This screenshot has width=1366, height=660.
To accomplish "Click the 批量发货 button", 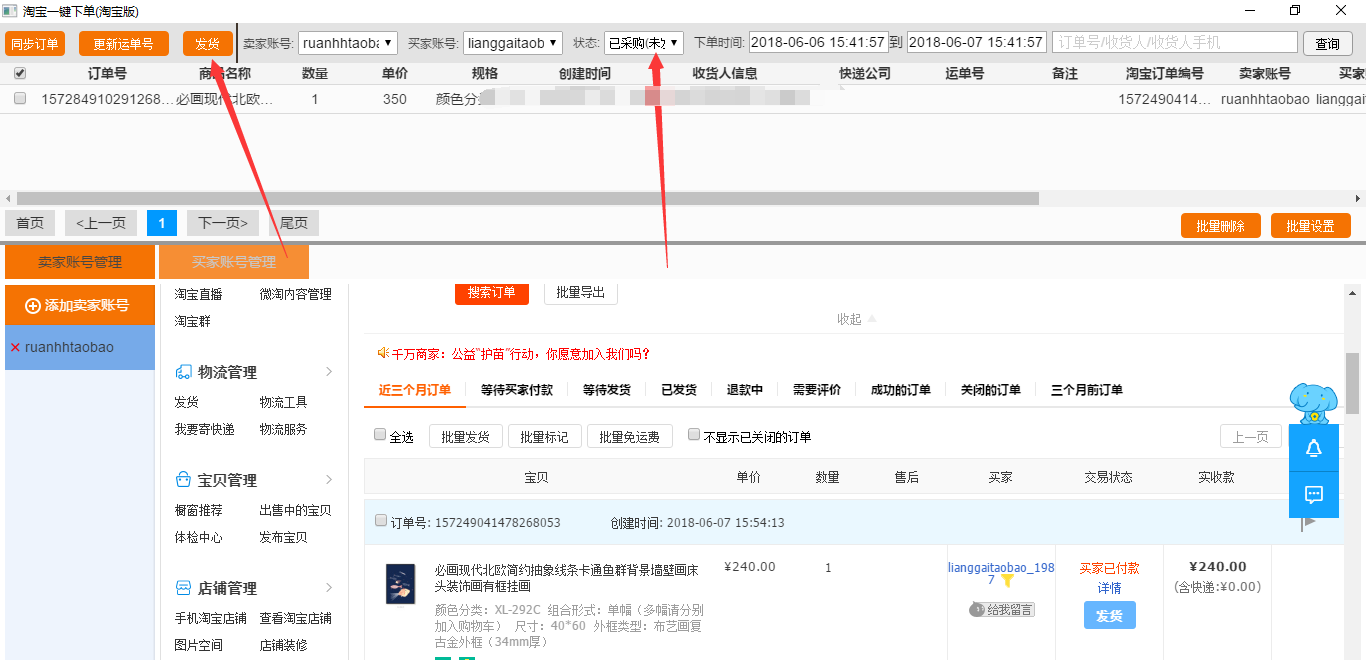I will (466, 437).
